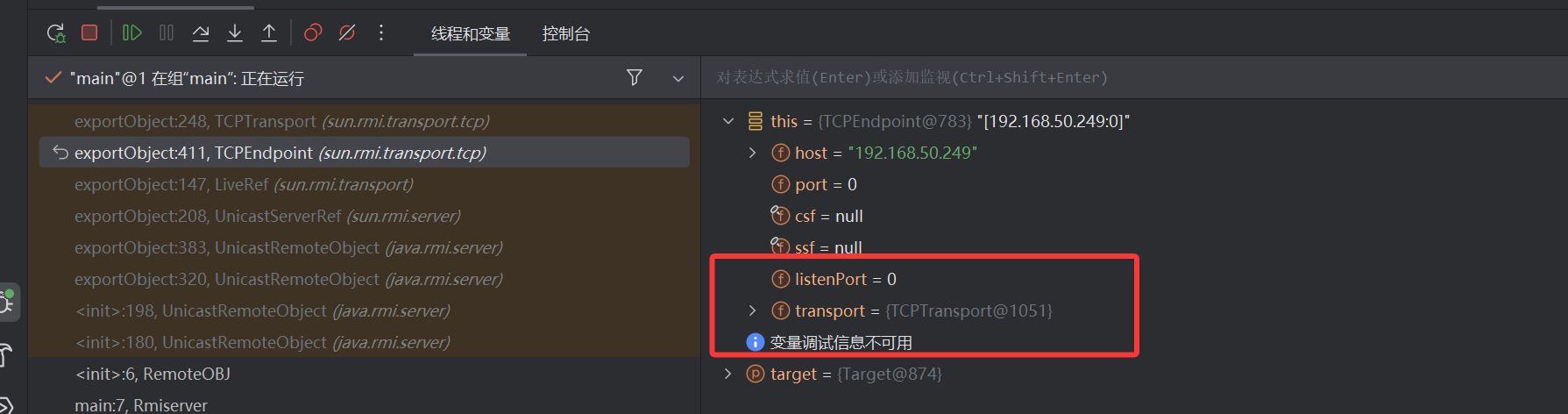Select the exportObject:248, TCPTransport stack frame
1568x414 pixels.
(281, 121)
